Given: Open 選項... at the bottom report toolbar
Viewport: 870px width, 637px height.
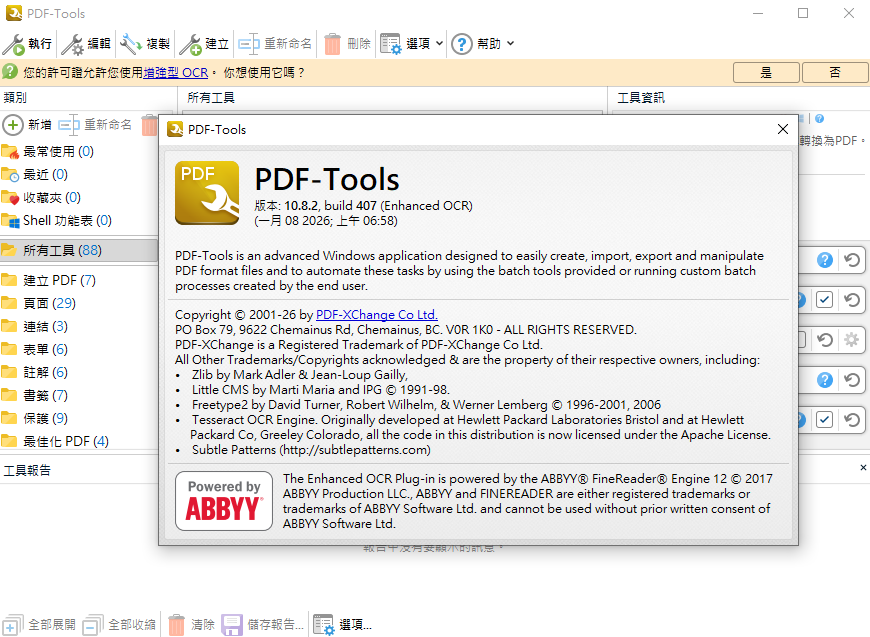Looking at the screenshot, I should 342,625.
